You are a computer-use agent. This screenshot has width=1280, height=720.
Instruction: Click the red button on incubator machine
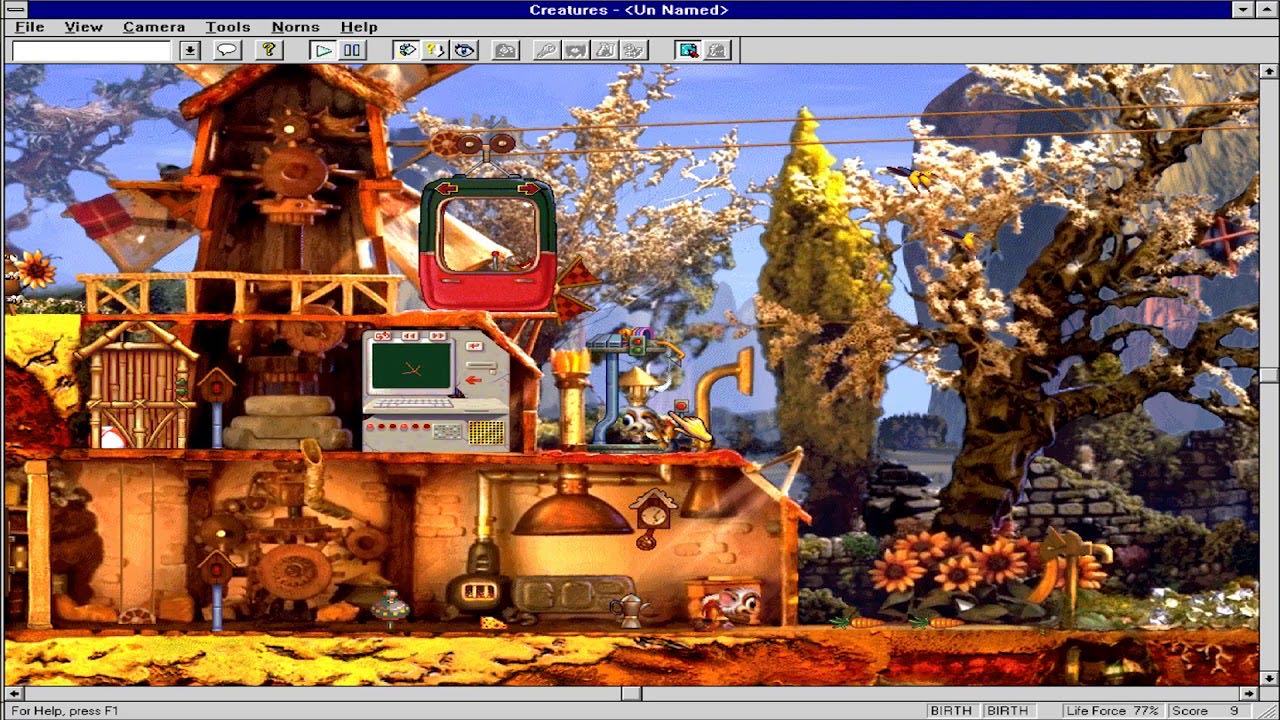(x=681, y=406)
